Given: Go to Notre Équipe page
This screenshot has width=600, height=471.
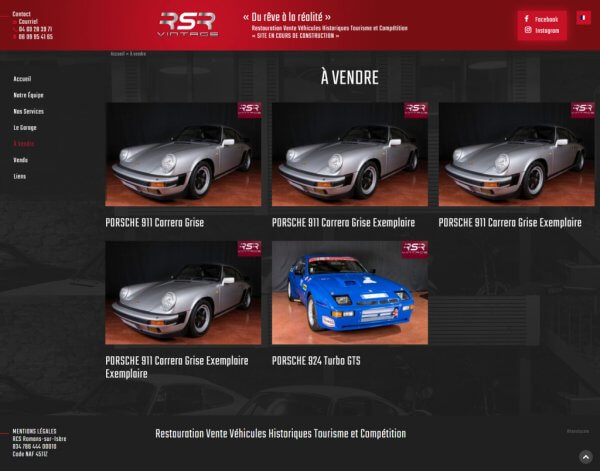Looking at the screenshot, I should (28, 95).
